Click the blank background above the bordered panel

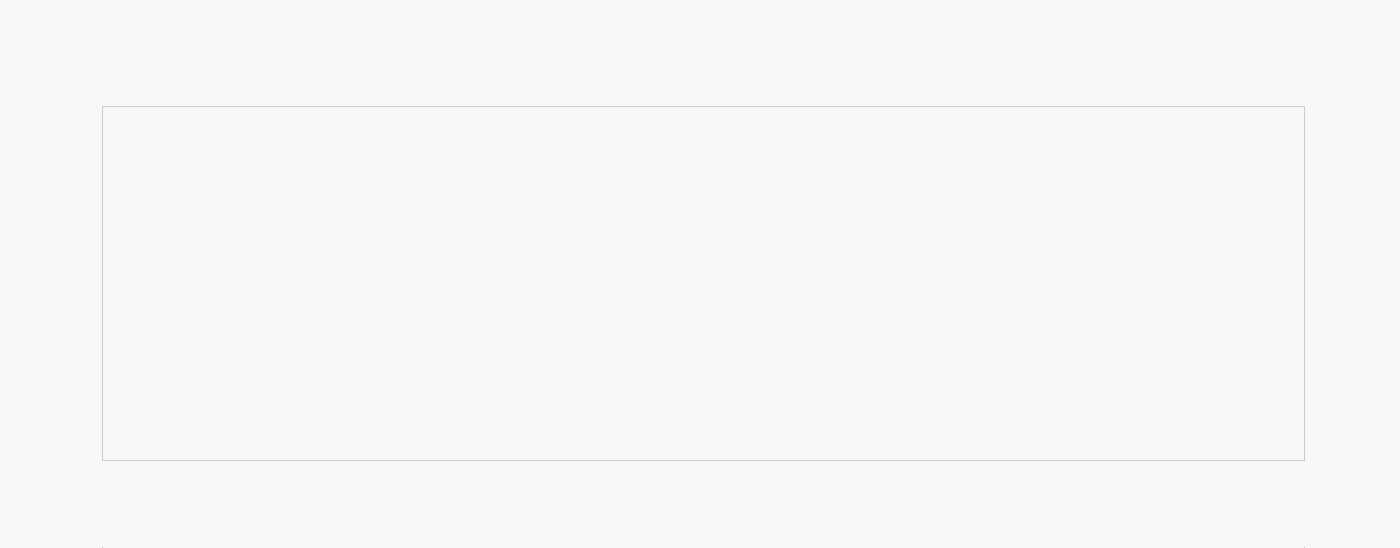(700, 52)
